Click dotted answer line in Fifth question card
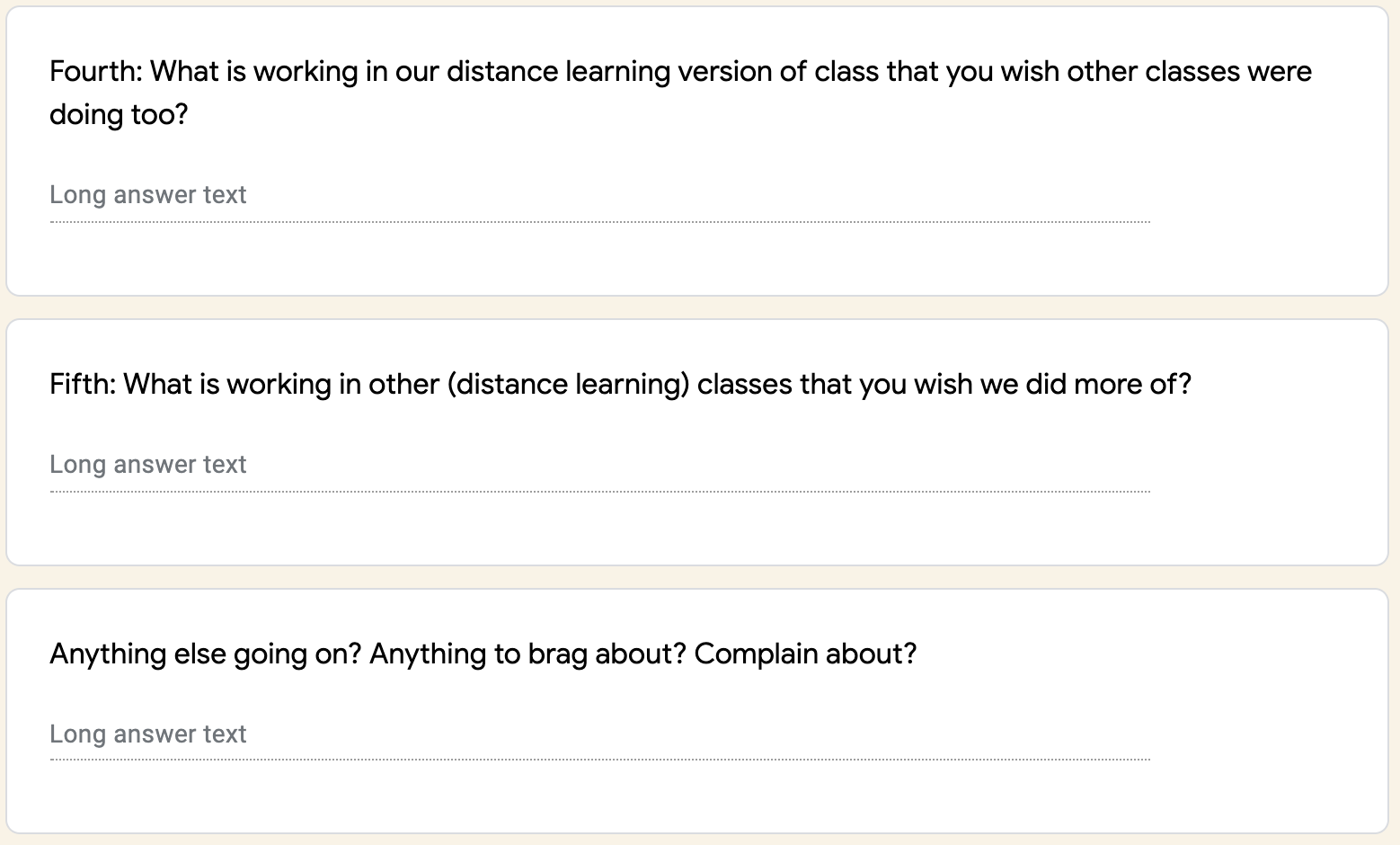This screenshot has width=1400, height=845. click(600, 492)
